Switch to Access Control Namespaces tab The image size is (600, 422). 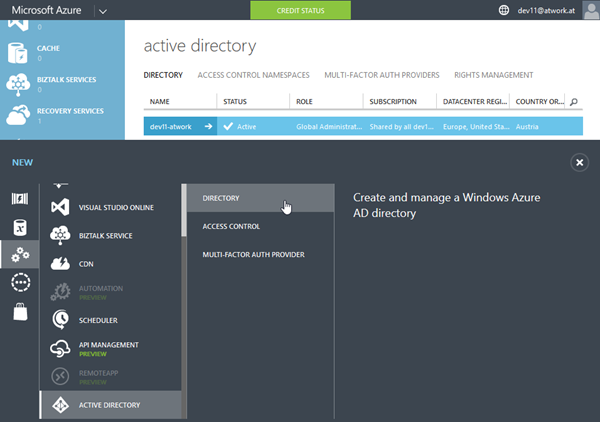click(x=253, y=75)
